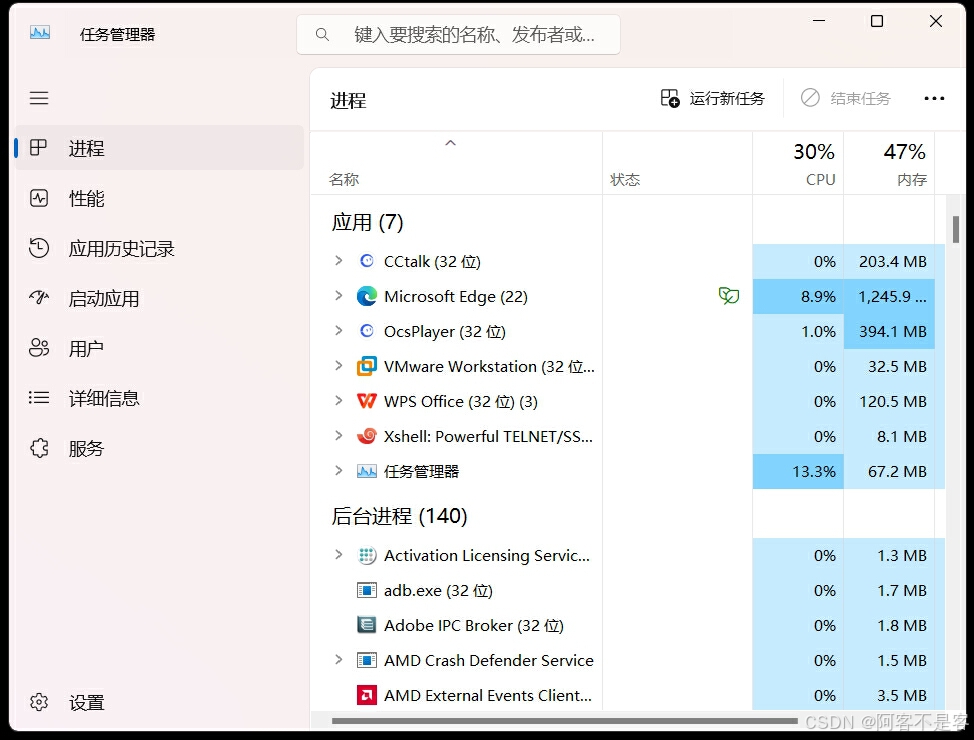
Task: Expand the CCtalk process group
Action: (339, 260)
